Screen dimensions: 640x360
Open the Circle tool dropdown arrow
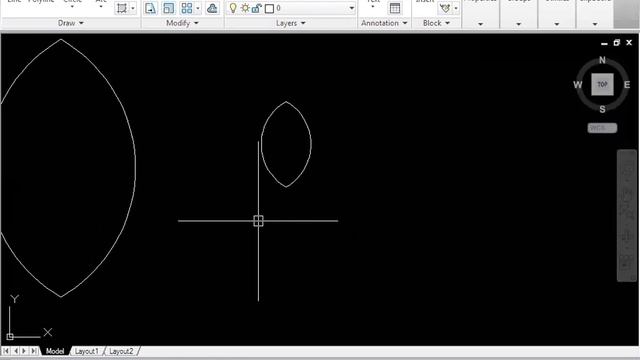click(x=72, y=7)
